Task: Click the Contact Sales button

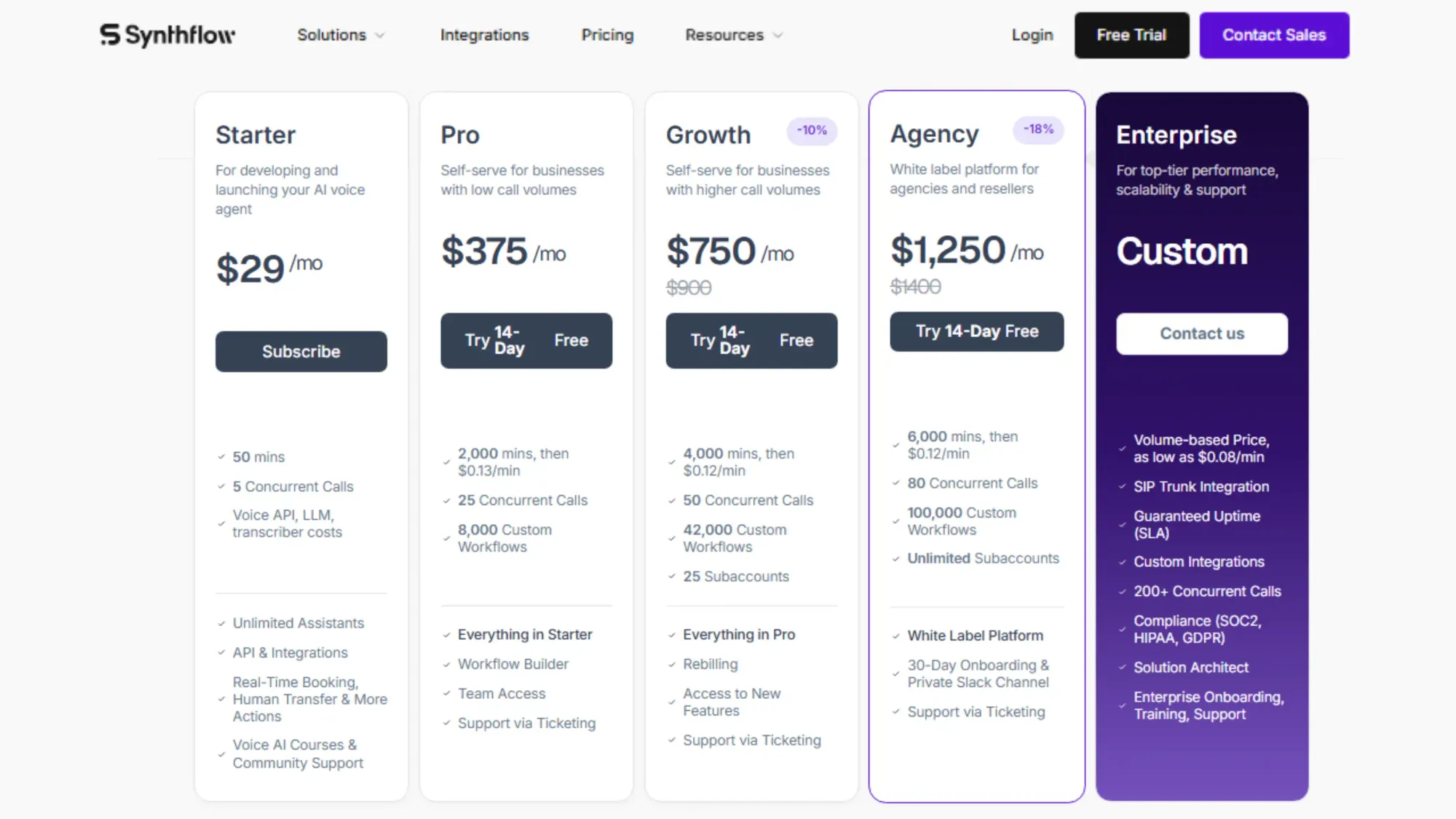Action: pos(1274,35)
